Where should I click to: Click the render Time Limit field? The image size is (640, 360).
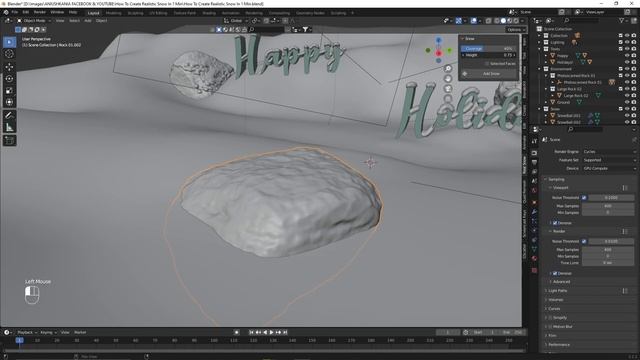(x=608, y=263)
